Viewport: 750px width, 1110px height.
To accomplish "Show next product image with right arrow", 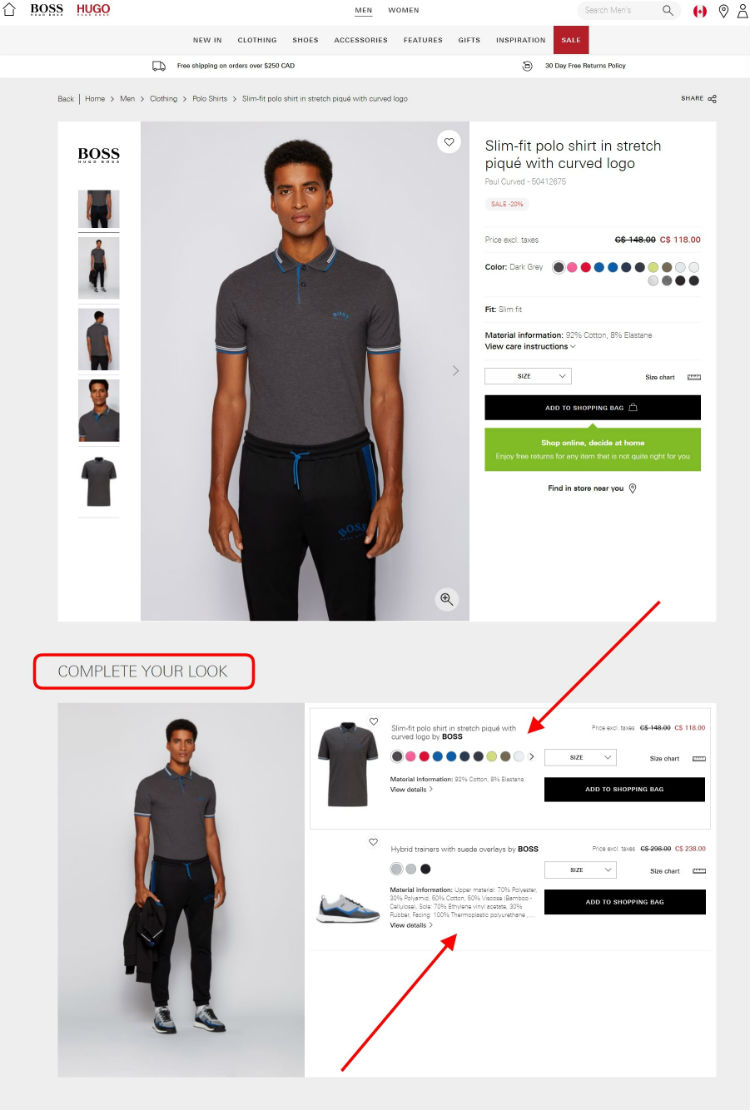I will (455, 370).
